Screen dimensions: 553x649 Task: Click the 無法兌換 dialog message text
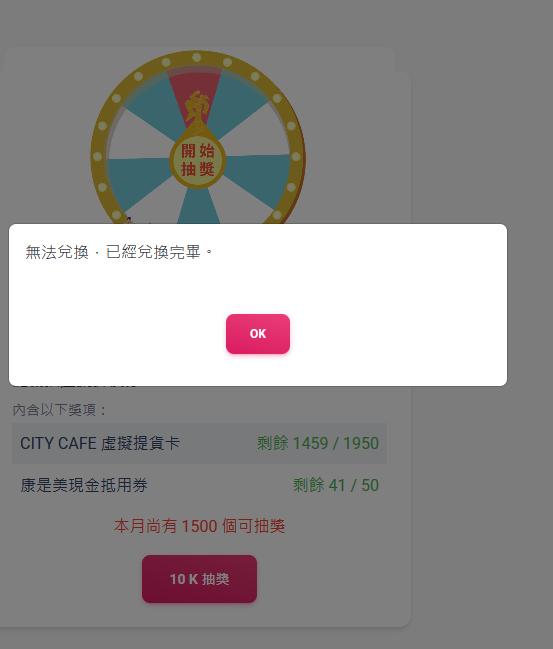[119, 252]
